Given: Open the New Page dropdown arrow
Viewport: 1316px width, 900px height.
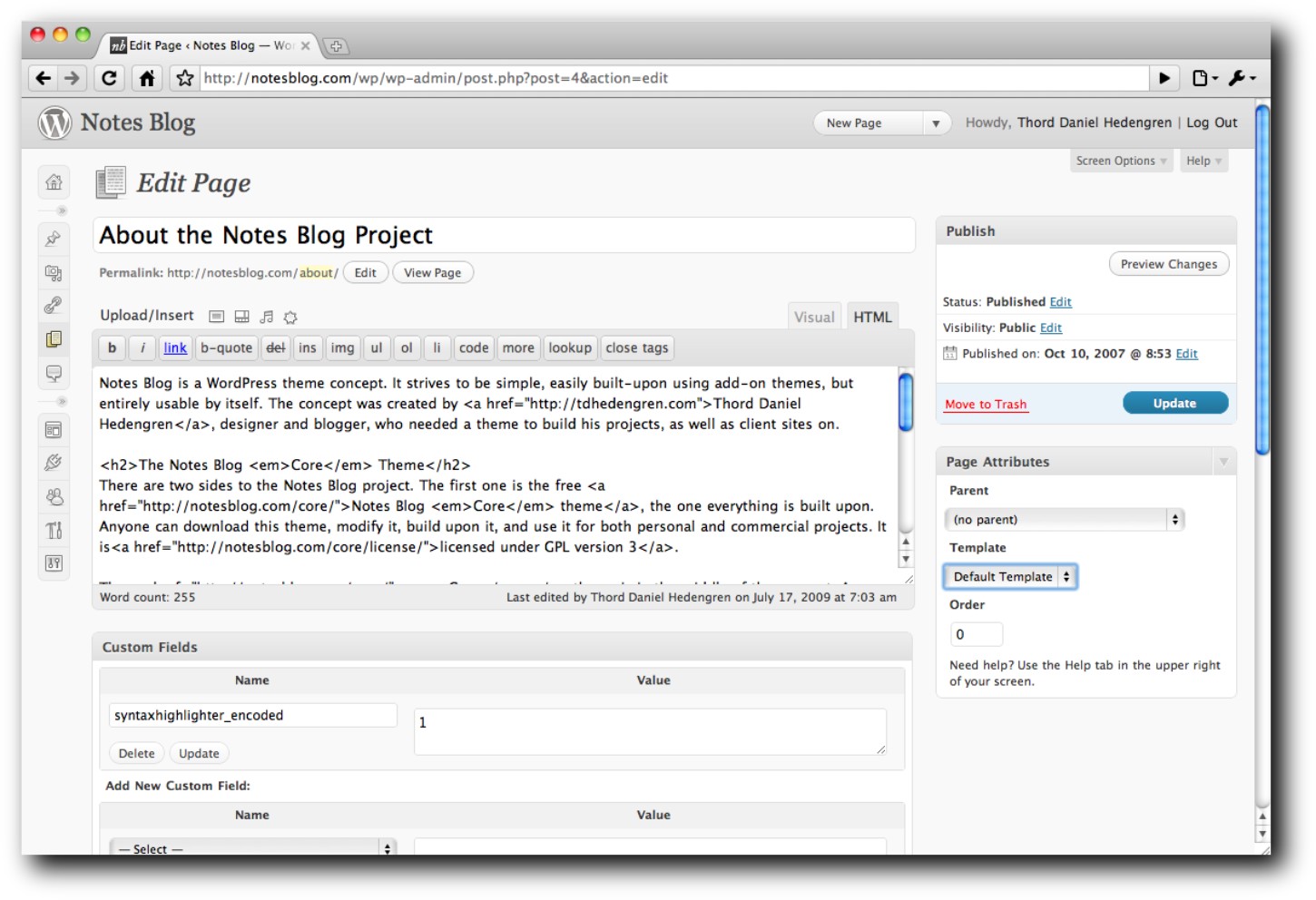Looking at the screenshot, I should [936, 123].
